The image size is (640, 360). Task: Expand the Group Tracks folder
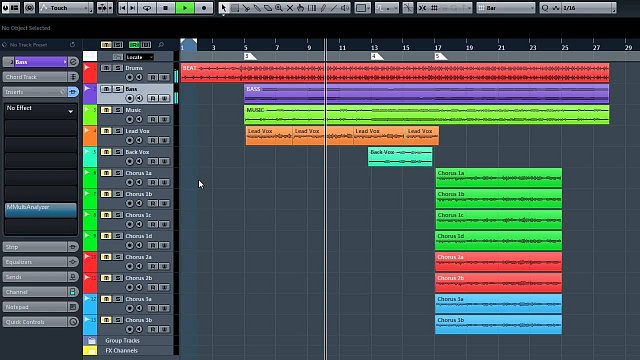click(92, 340)
